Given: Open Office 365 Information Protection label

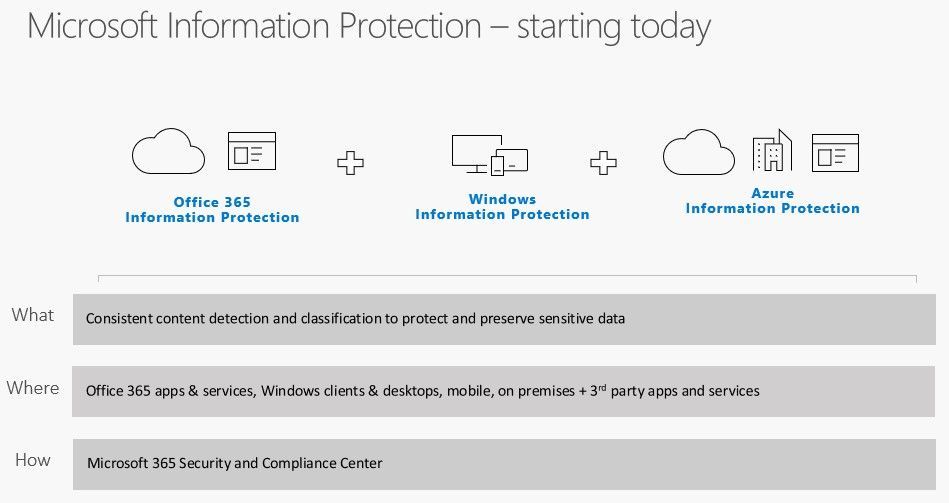Looking at the screenshot, I should tap(212, 210).
